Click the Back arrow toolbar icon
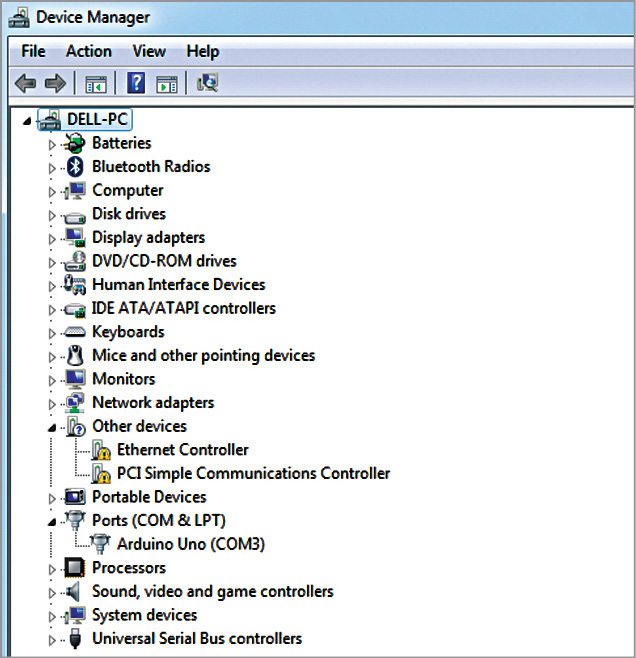 (x=26, y=84)
